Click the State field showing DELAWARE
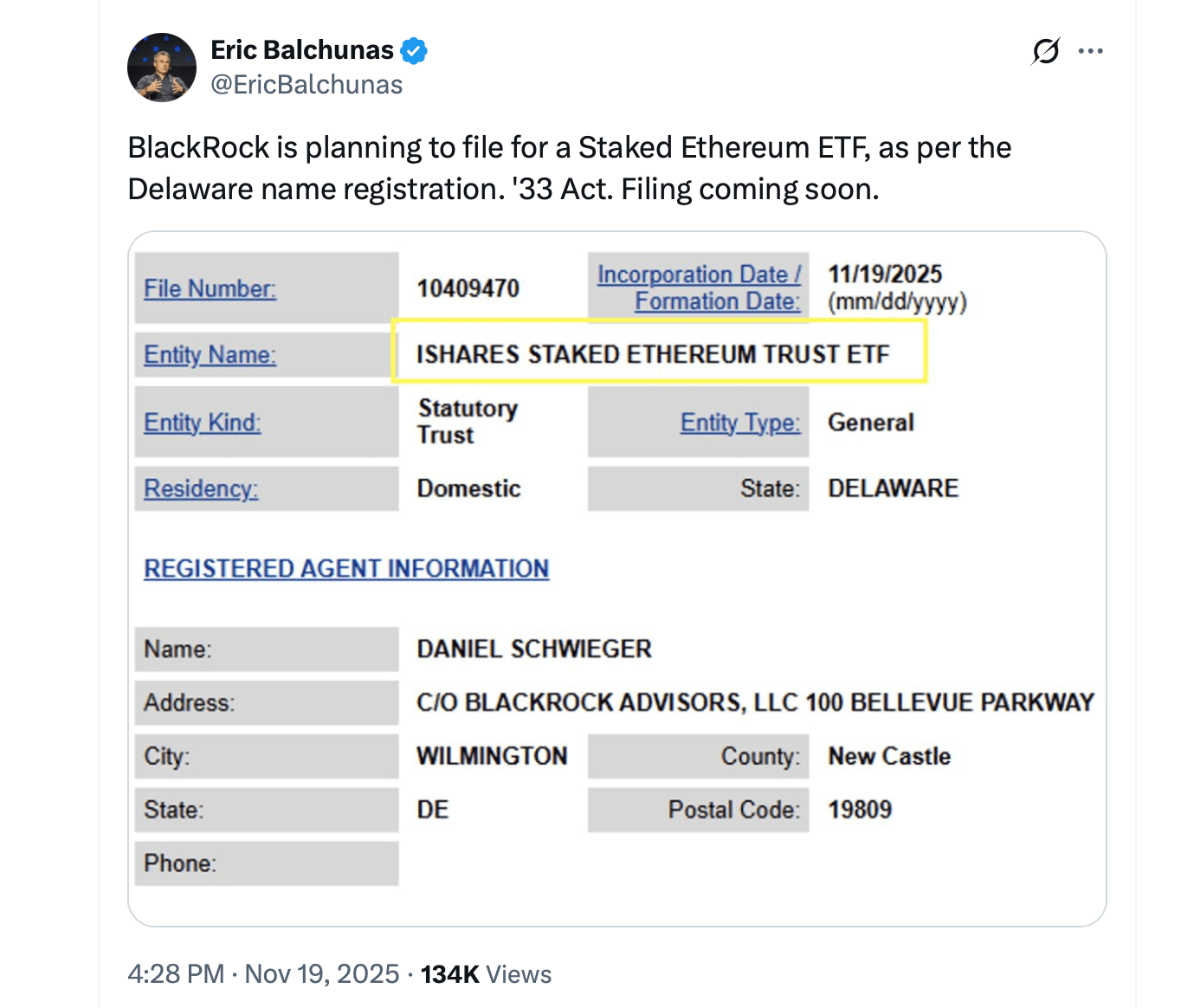The image size is (1181, 1008). click(893, 488)
